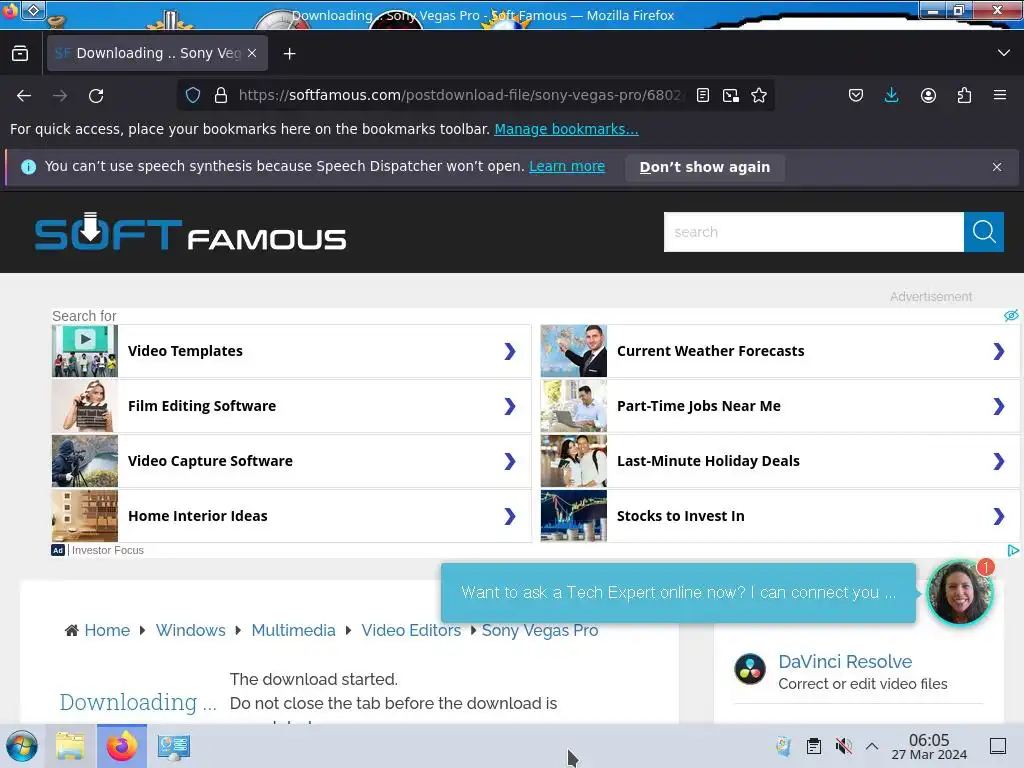Open the extensions puzzle icon

click(964, 95)
